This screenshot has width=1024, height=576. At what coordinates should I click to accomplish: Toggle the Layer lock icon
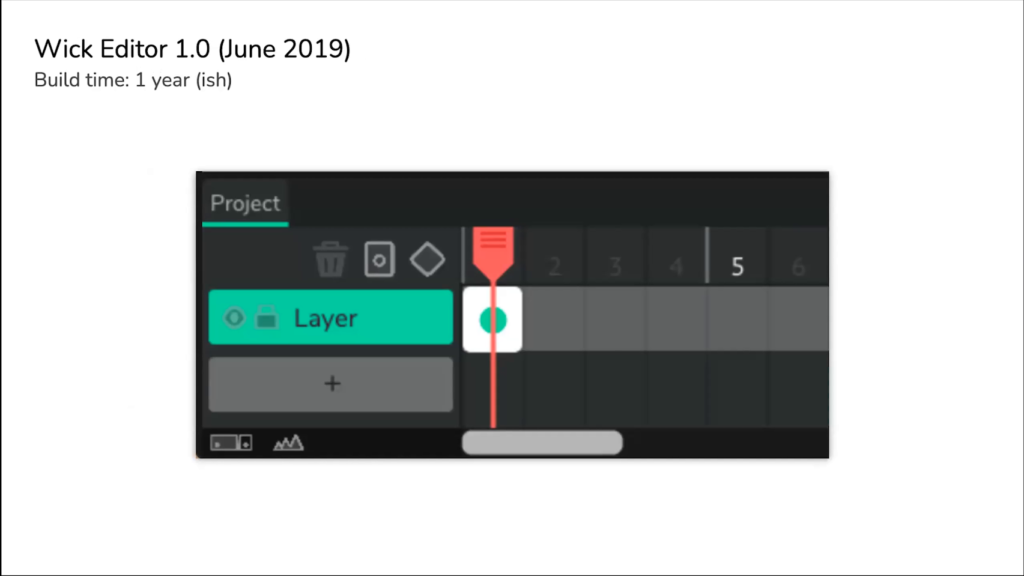tap(266, 317)
